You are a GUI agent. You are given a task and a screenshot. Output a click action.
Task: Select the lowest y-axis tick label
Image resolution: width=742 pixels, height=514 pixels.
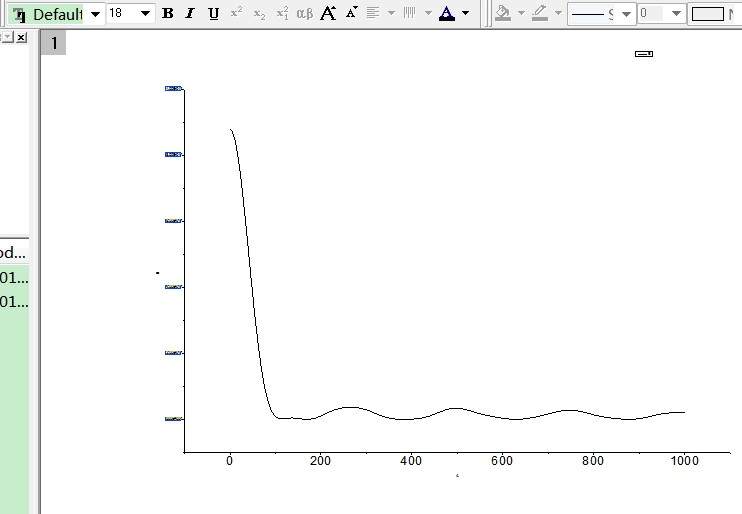[x=173, y=419]
